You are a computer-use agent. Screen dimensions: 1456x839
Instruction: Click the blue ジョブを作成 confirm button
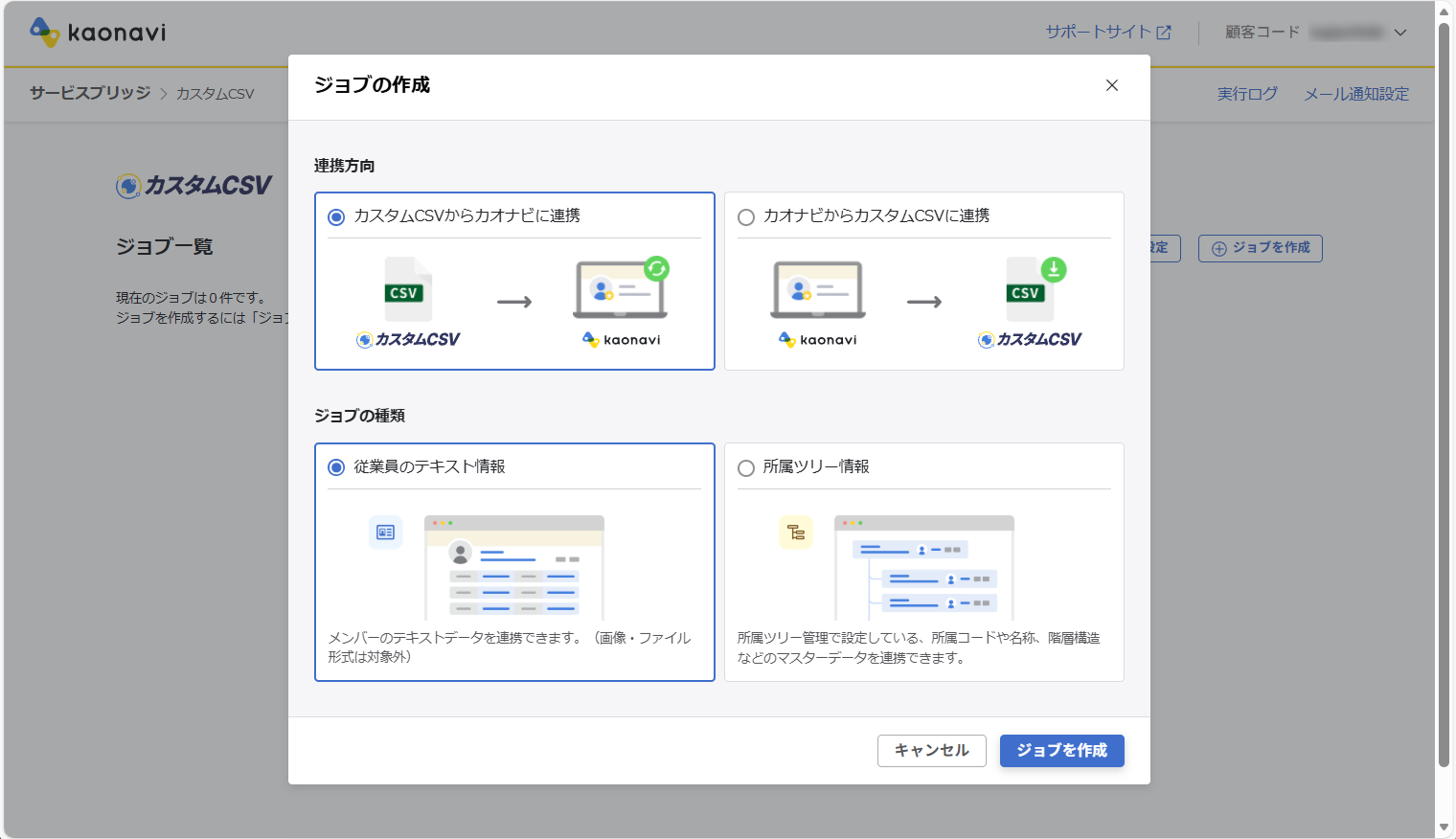point(1061,750)
